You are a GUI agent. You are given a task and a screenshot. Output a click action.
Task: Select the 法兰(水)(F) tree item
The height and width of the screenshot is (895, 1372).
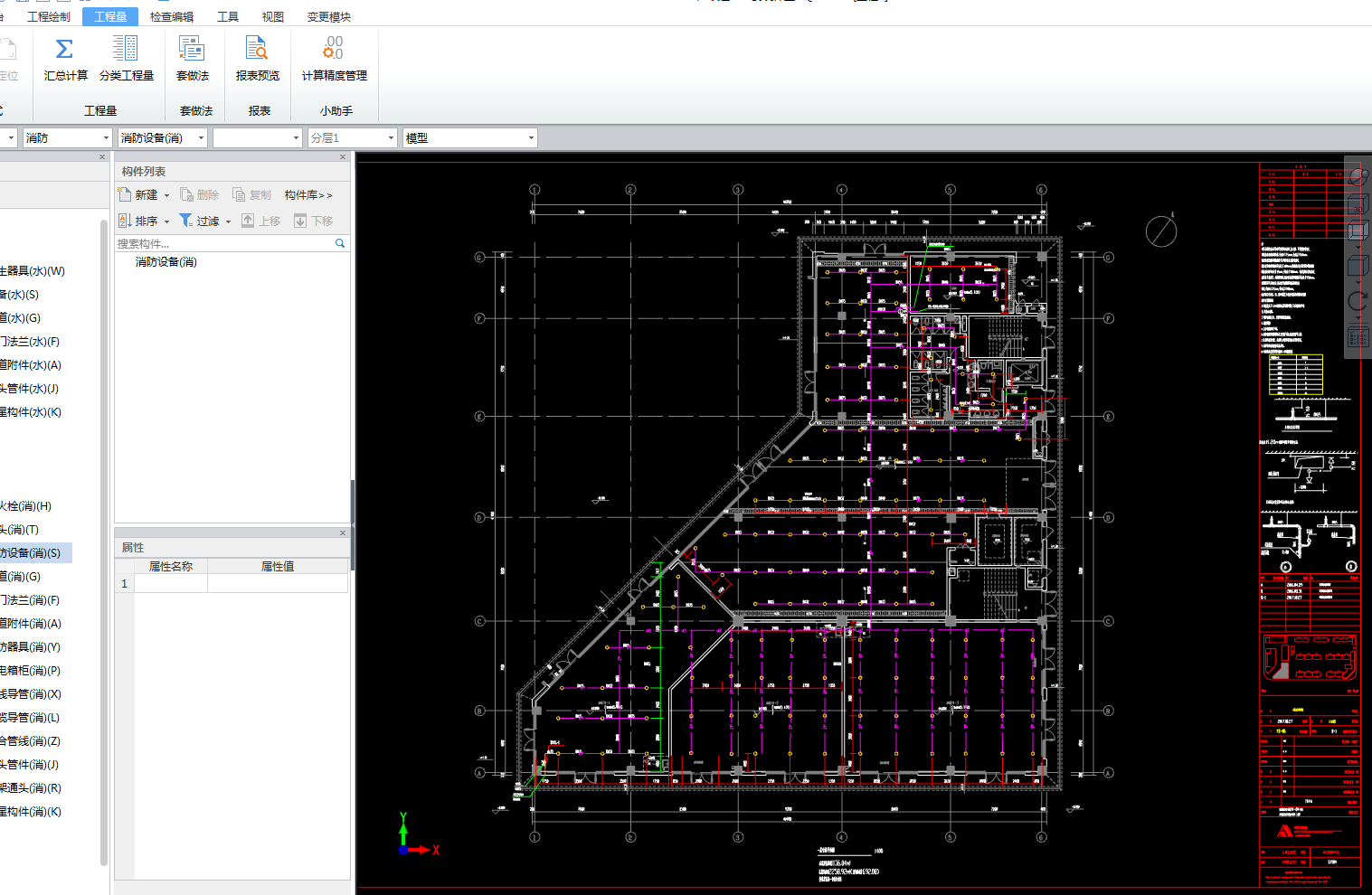pyautogui.click(x=30, y=342)
